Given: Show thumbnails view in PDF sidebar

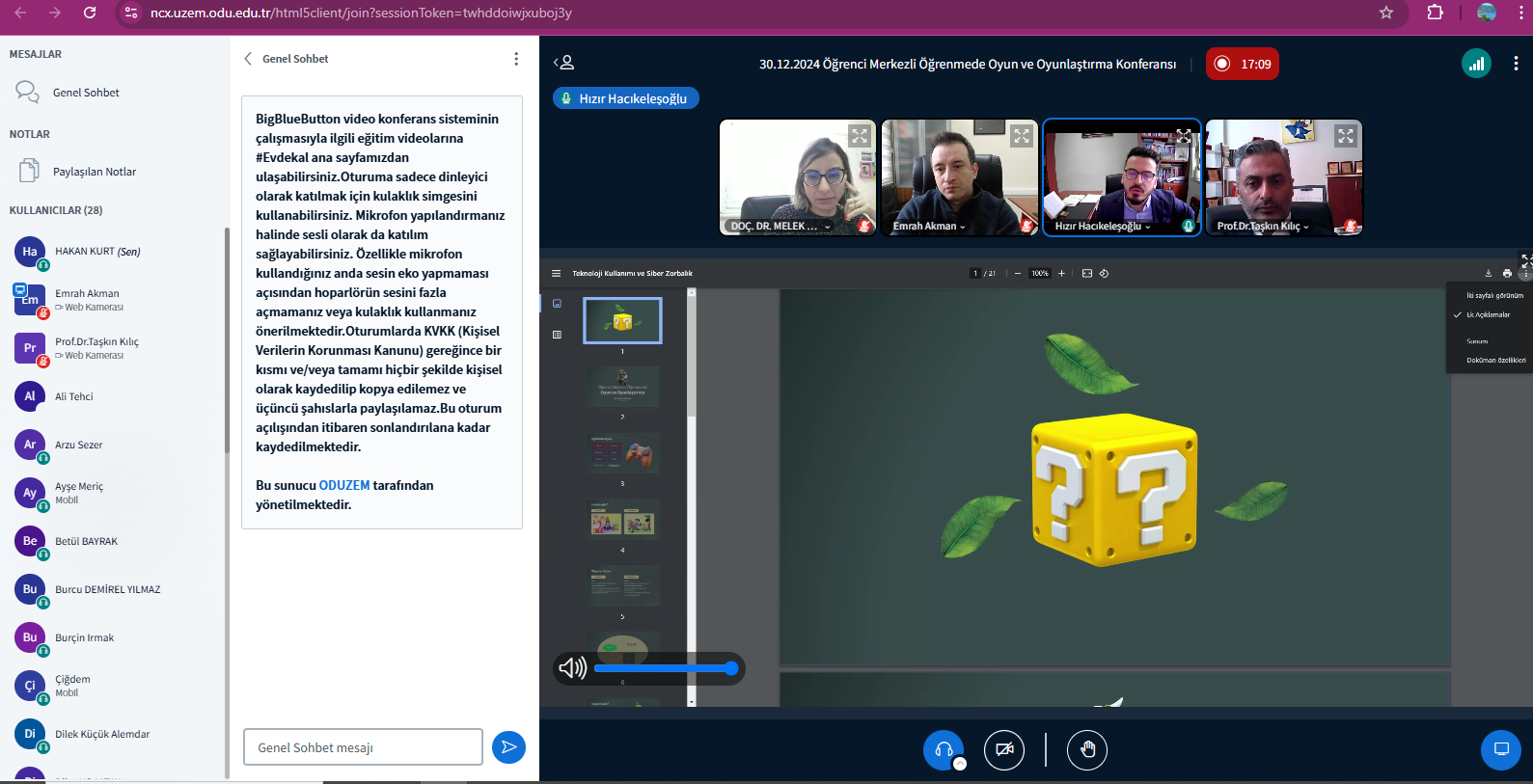Looking at the screenshot, I should [x=557, y=304].
